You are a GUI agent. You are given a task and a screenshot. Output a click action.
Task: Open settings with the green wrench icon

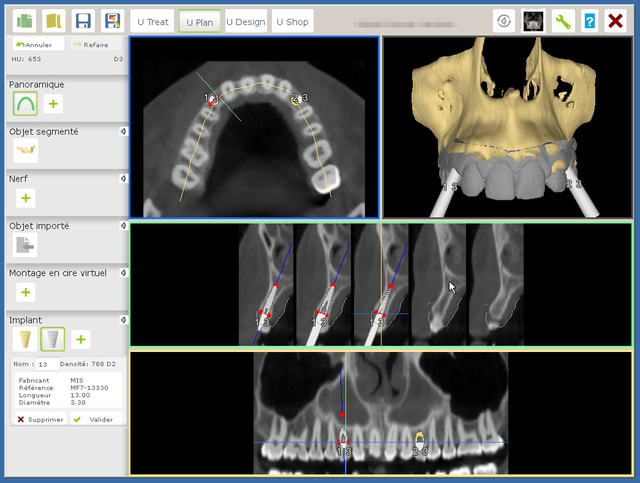click(x=563, y=21)
